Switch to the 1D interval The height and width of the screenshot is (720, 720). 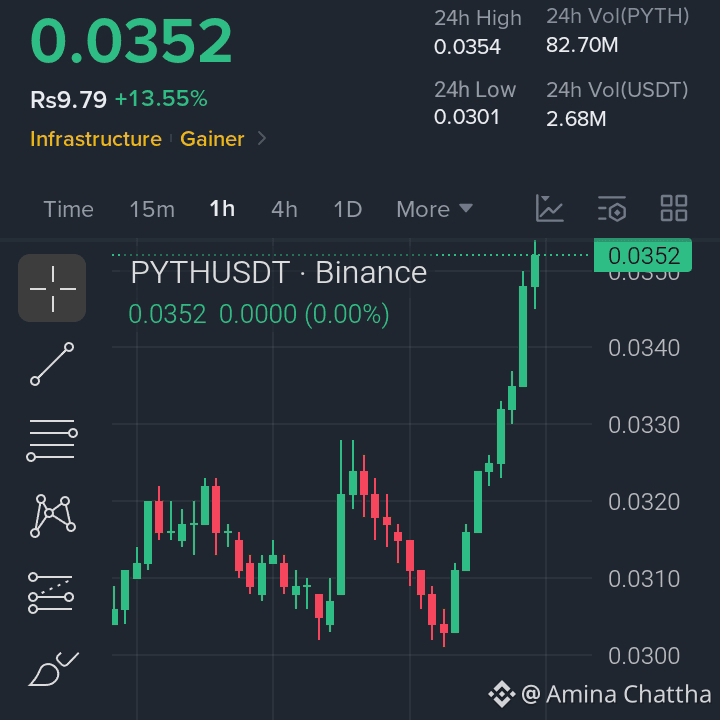(x=348, y=209)
